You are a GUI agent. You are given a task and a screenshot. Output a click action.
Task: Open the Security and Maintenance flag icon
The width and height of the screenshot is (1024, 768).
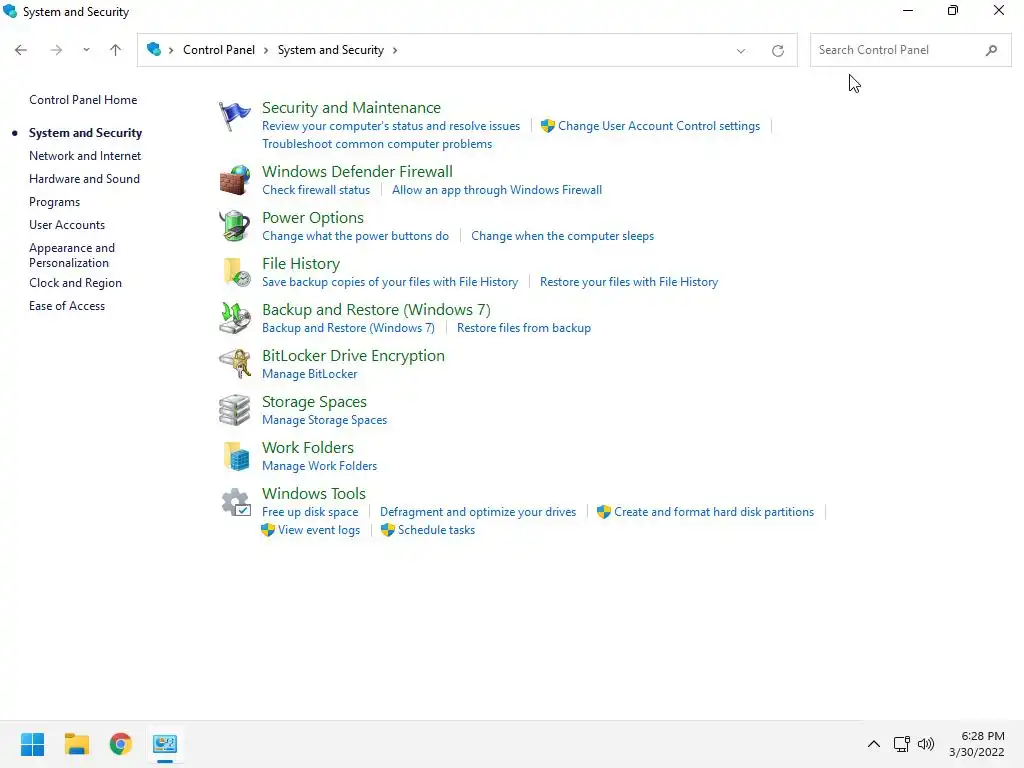pyautogui.click(x=234, y=116)
